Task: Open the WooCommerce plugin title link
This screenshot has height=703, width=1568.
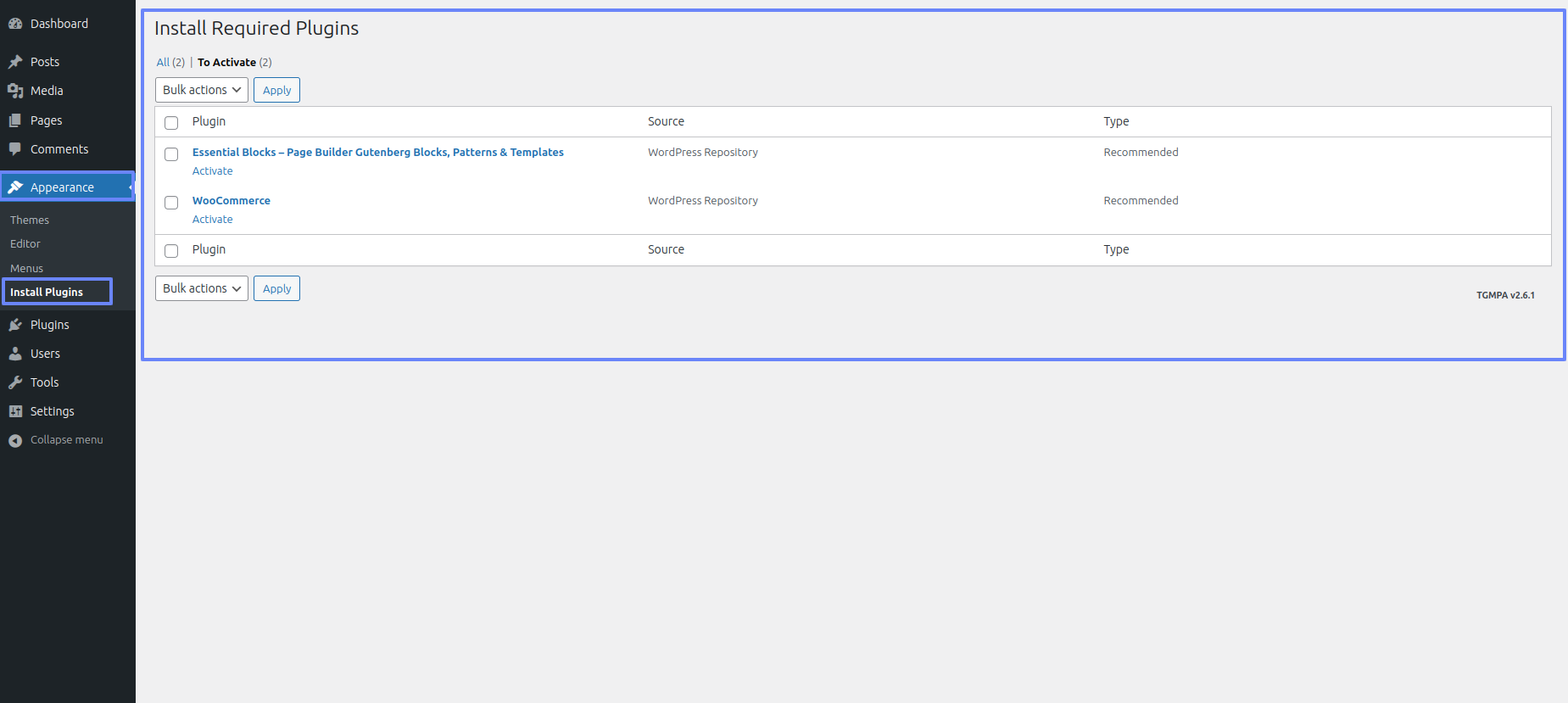Action: coord(232,201)
